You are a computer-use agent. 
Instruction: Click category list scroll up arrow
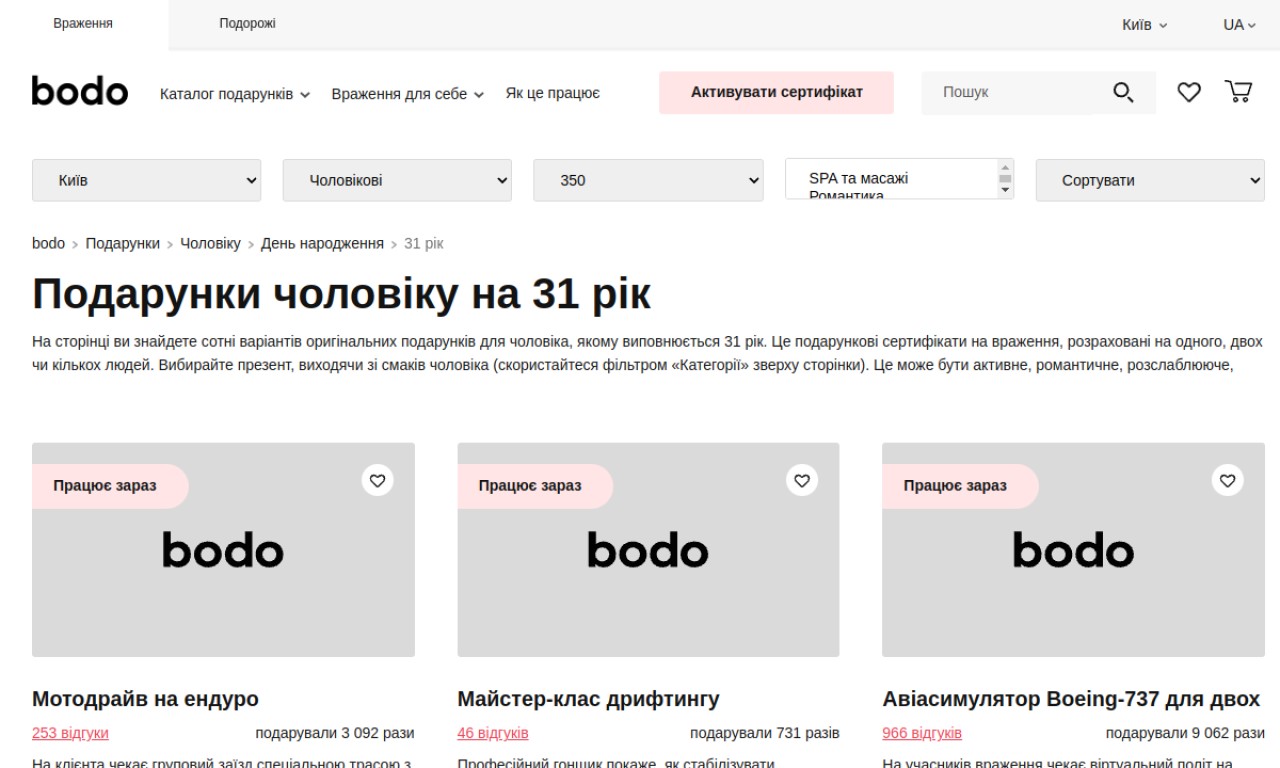point(1005,166)
